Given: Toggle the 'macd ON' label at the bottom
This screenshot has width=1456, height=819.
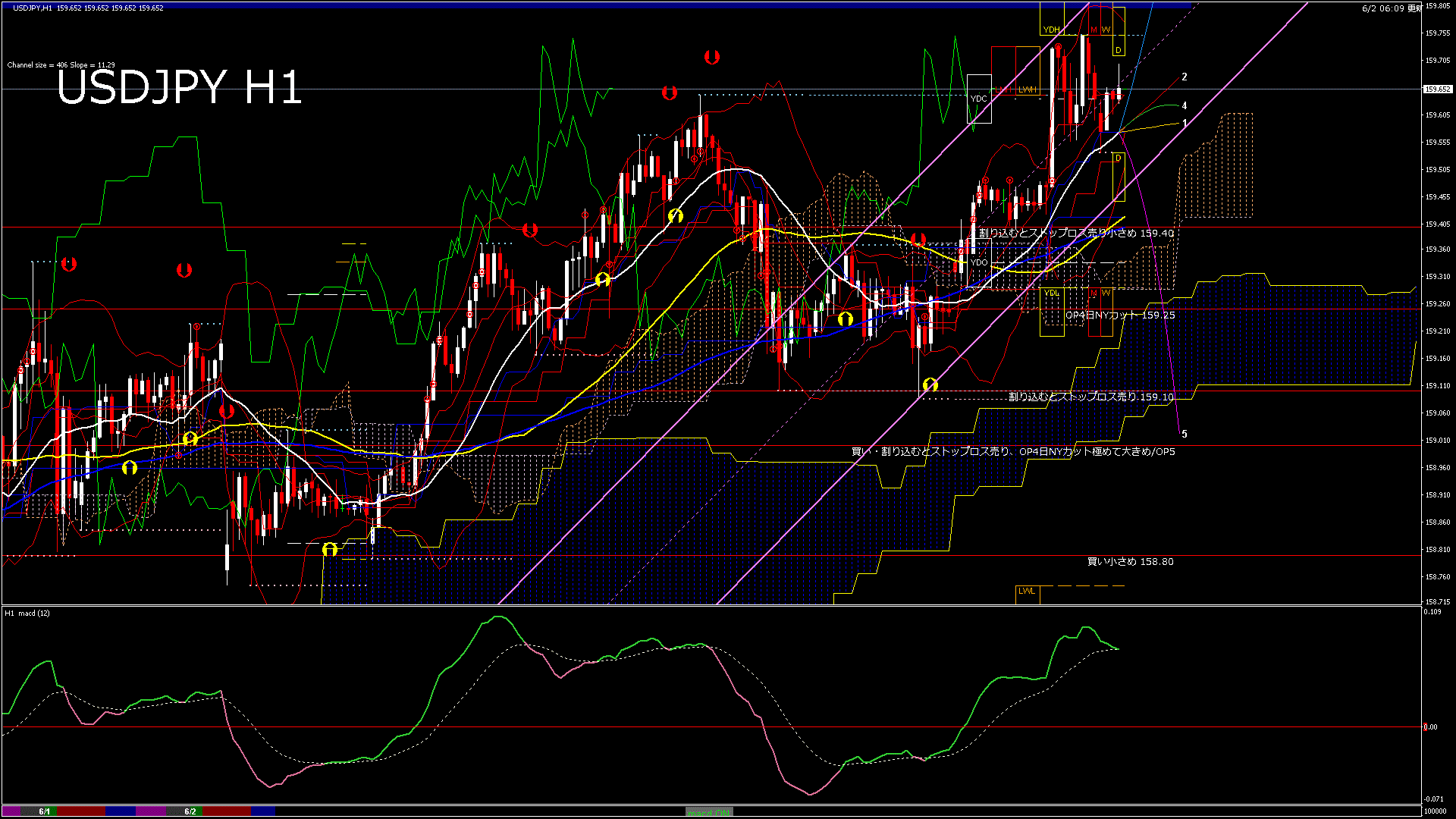Looking at the screenshot, I should click(708, 811).
